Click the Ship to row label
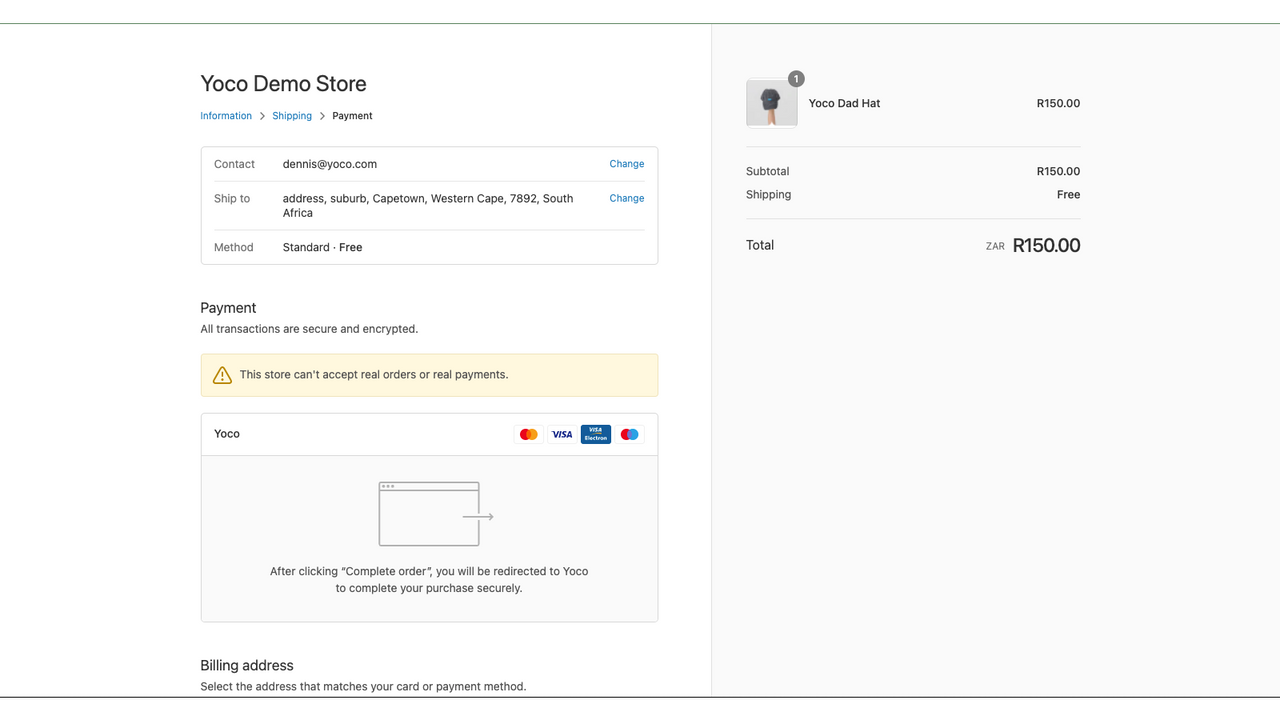 232,198
